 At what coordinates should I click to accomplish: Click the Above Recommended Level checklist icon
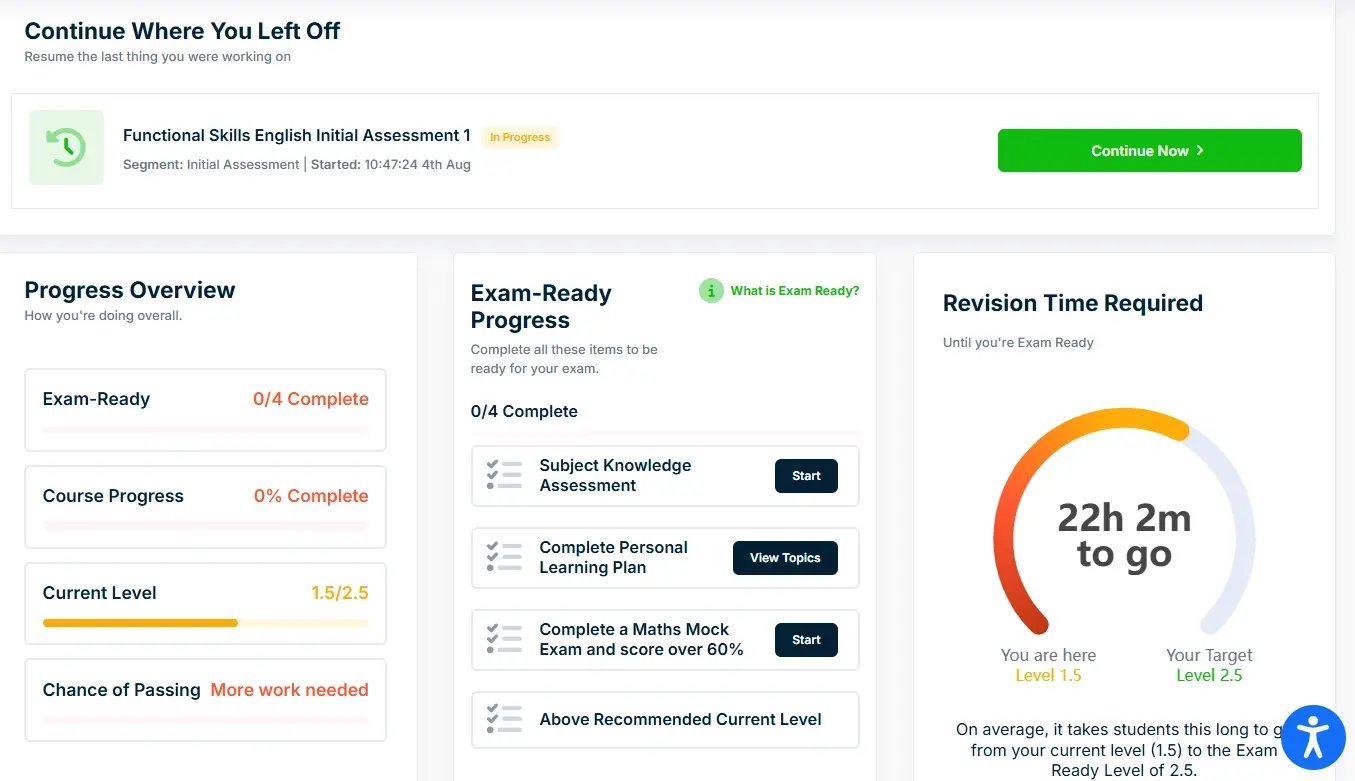tap(504, 719)
